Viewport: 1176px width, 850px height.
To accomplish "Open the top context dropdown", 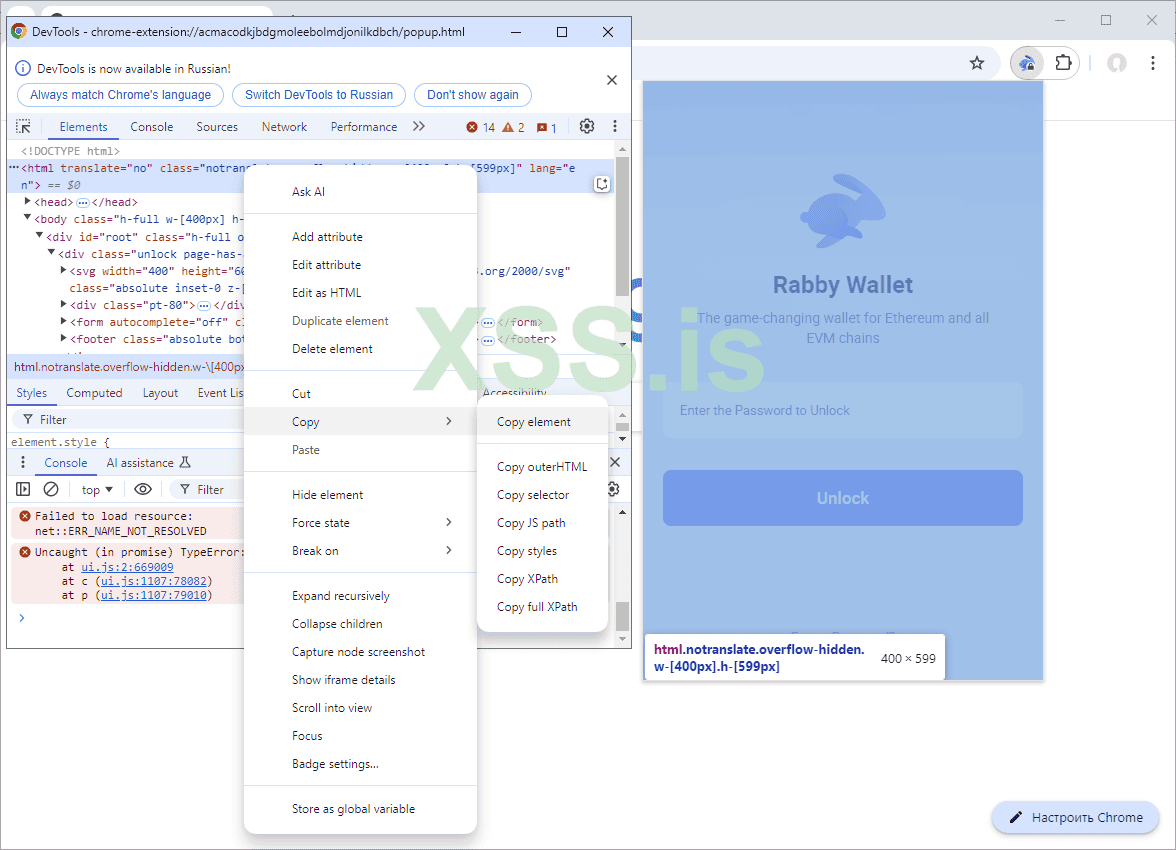I will (x=97, y=490).
